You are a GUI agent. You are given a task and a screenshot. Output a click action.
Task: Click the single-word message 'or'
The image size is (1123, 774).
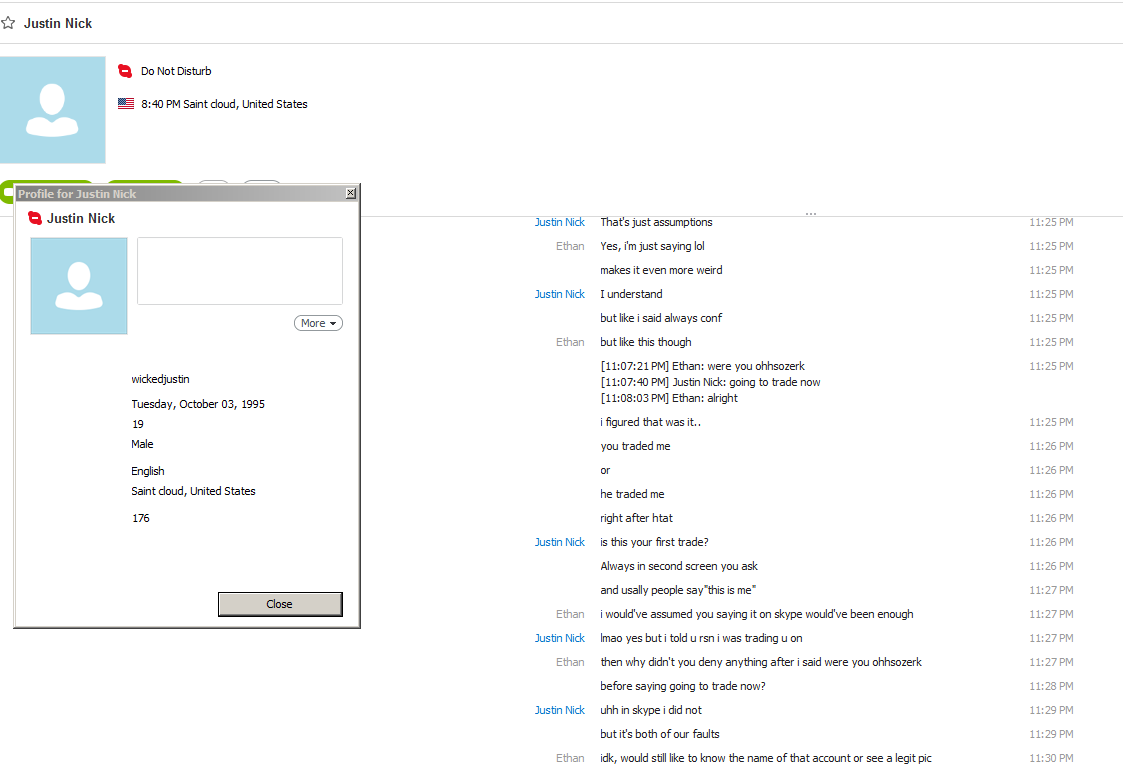[x=605, y=470]
